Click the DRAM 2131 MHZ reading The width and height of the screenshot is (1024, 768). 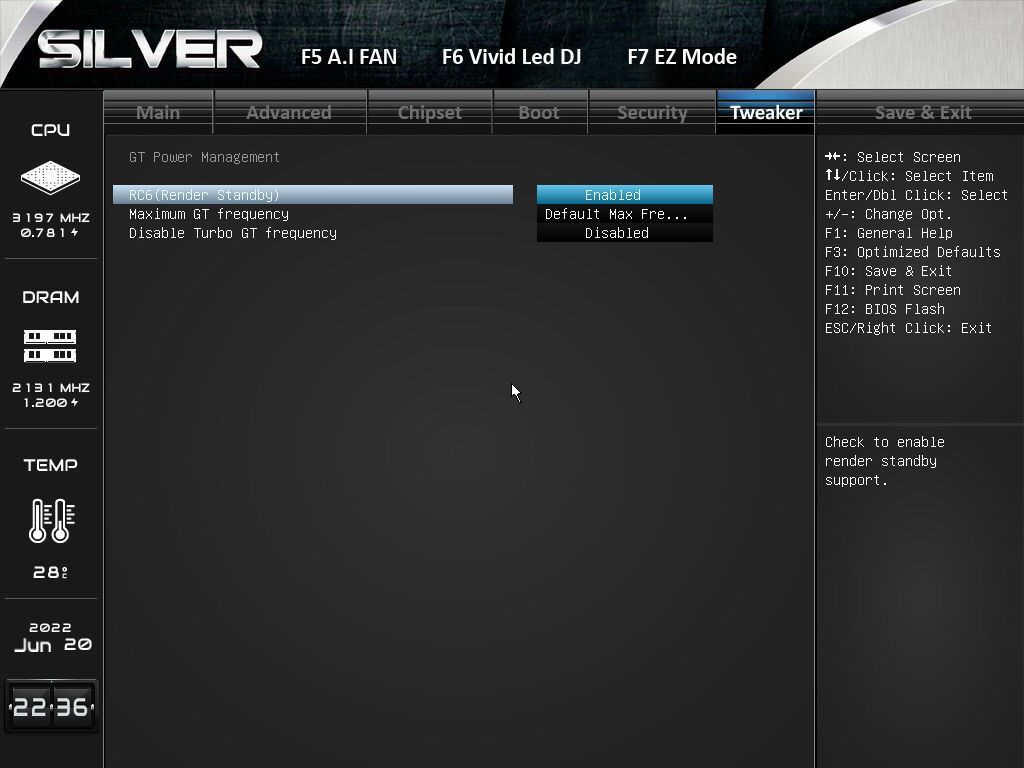tap(50, 387)
